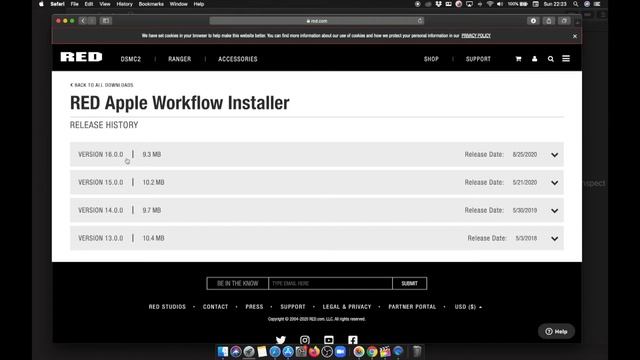The width and height of the screenshot is (640, 360).
Task: Click the SUBMIT newsletter button
Action: click(409, 283)
